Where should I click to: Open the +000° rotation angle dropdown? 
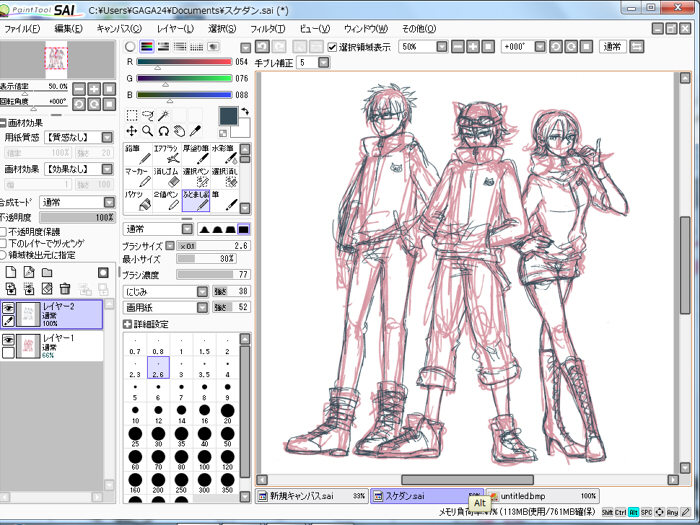click(540, 46)
